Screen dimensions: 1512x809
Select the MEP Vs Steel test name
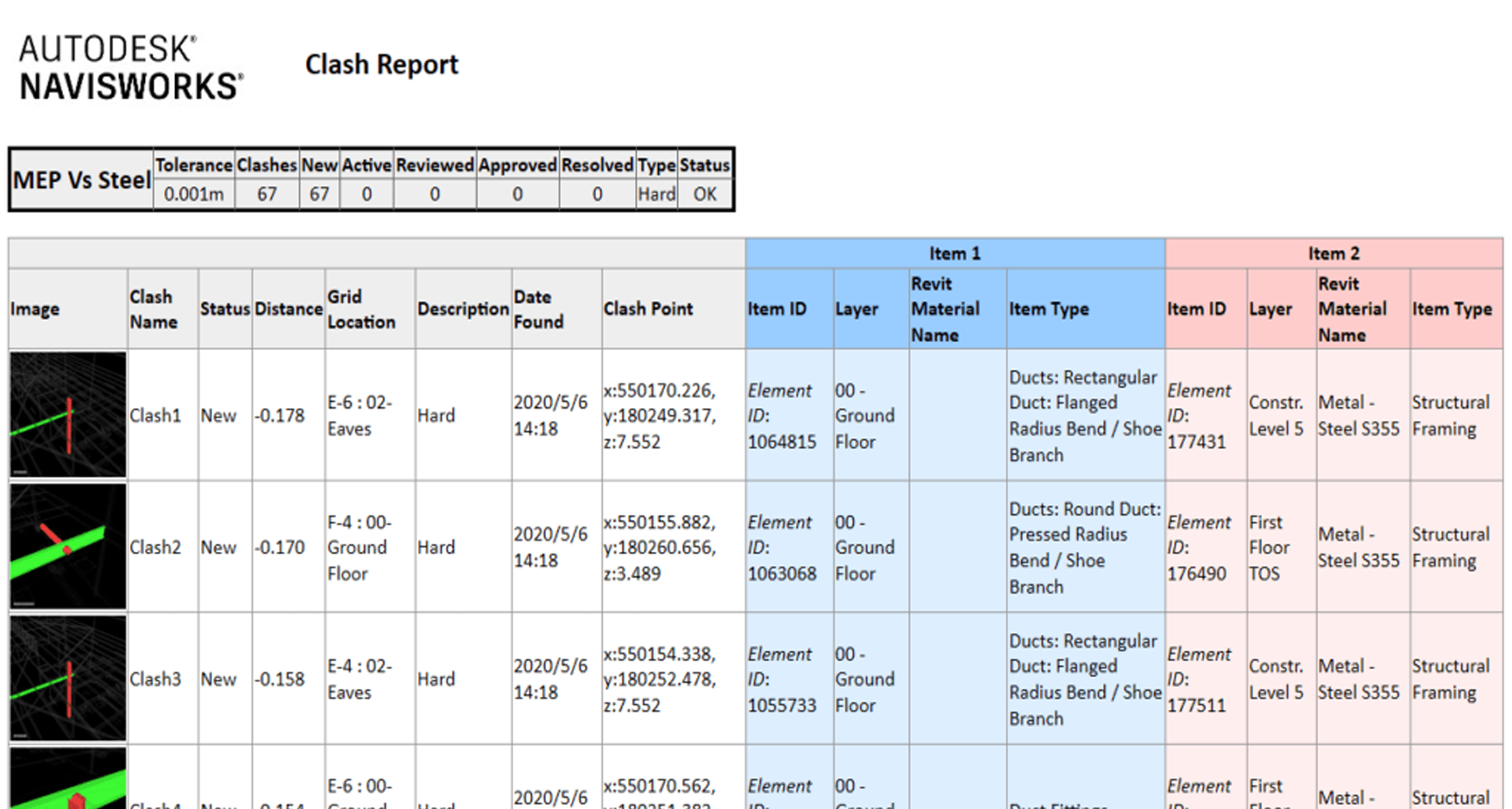point(82,180)
